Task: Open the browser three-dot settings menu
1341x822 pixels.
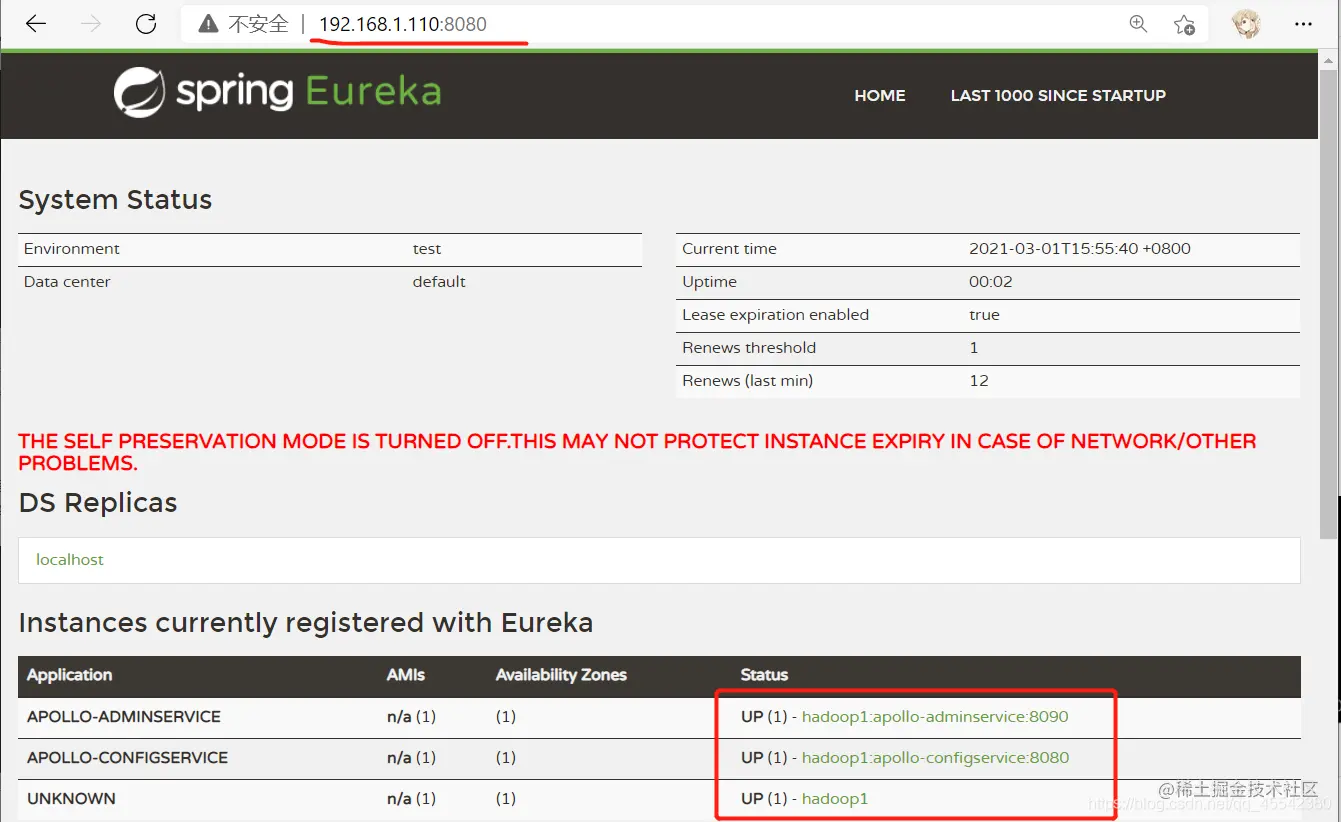Action: pos(1303,24)
